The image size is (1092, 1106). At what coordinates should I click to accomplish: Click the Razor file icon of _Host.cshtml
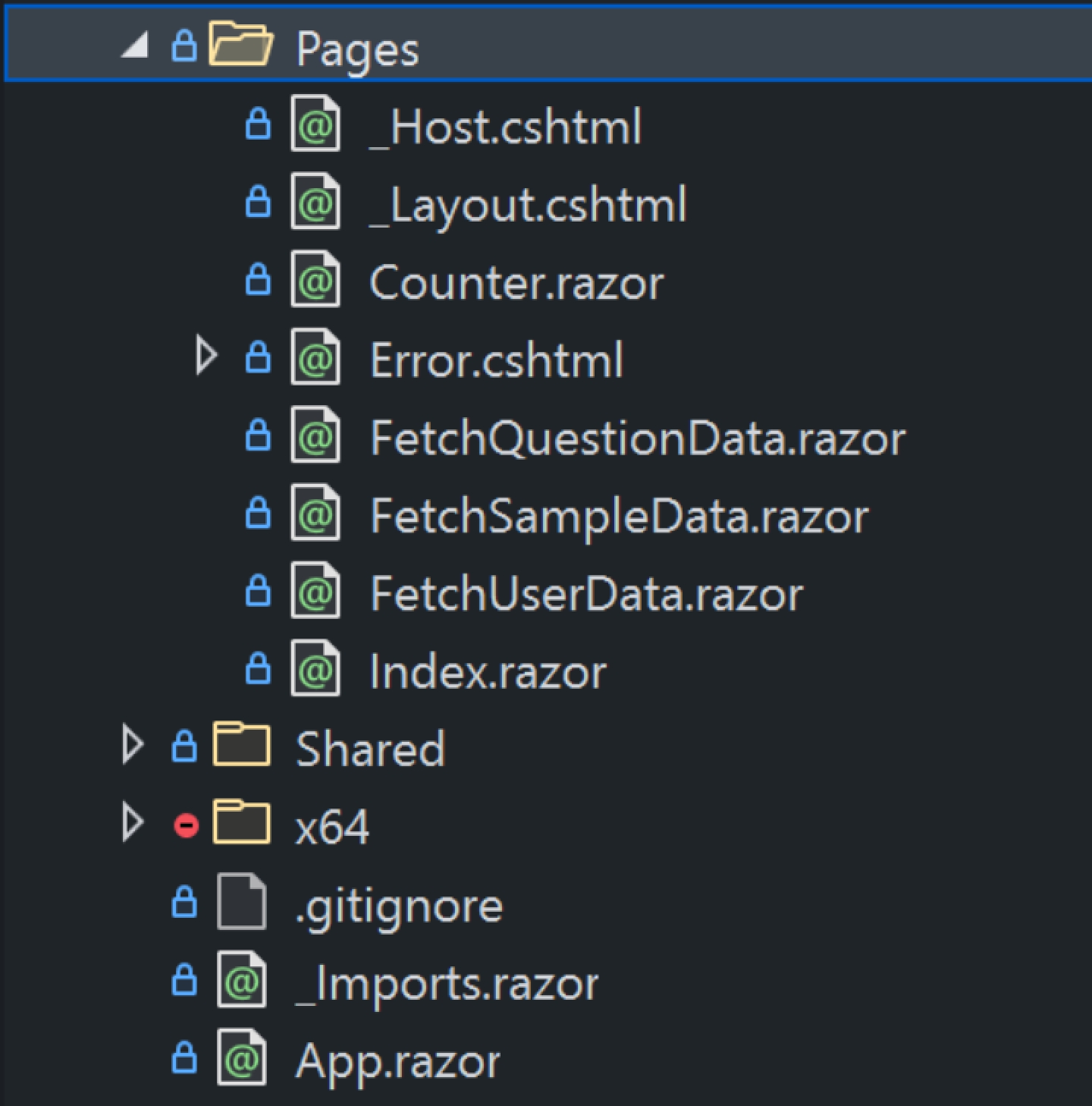tap(315, 124)
